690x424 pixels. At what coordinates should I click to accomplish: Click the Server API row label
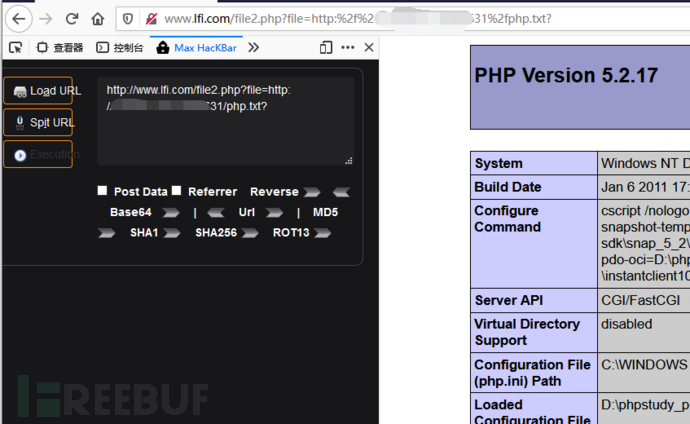509,300
